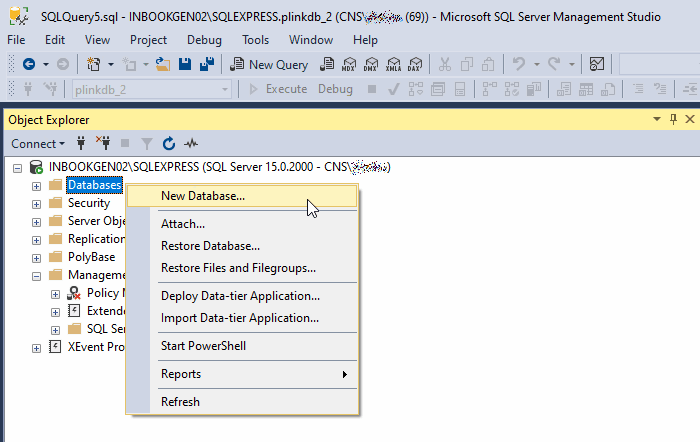Viewport: 700px width, 442px height.
Task: Expand the Replication folder
Action: [36, 240]
